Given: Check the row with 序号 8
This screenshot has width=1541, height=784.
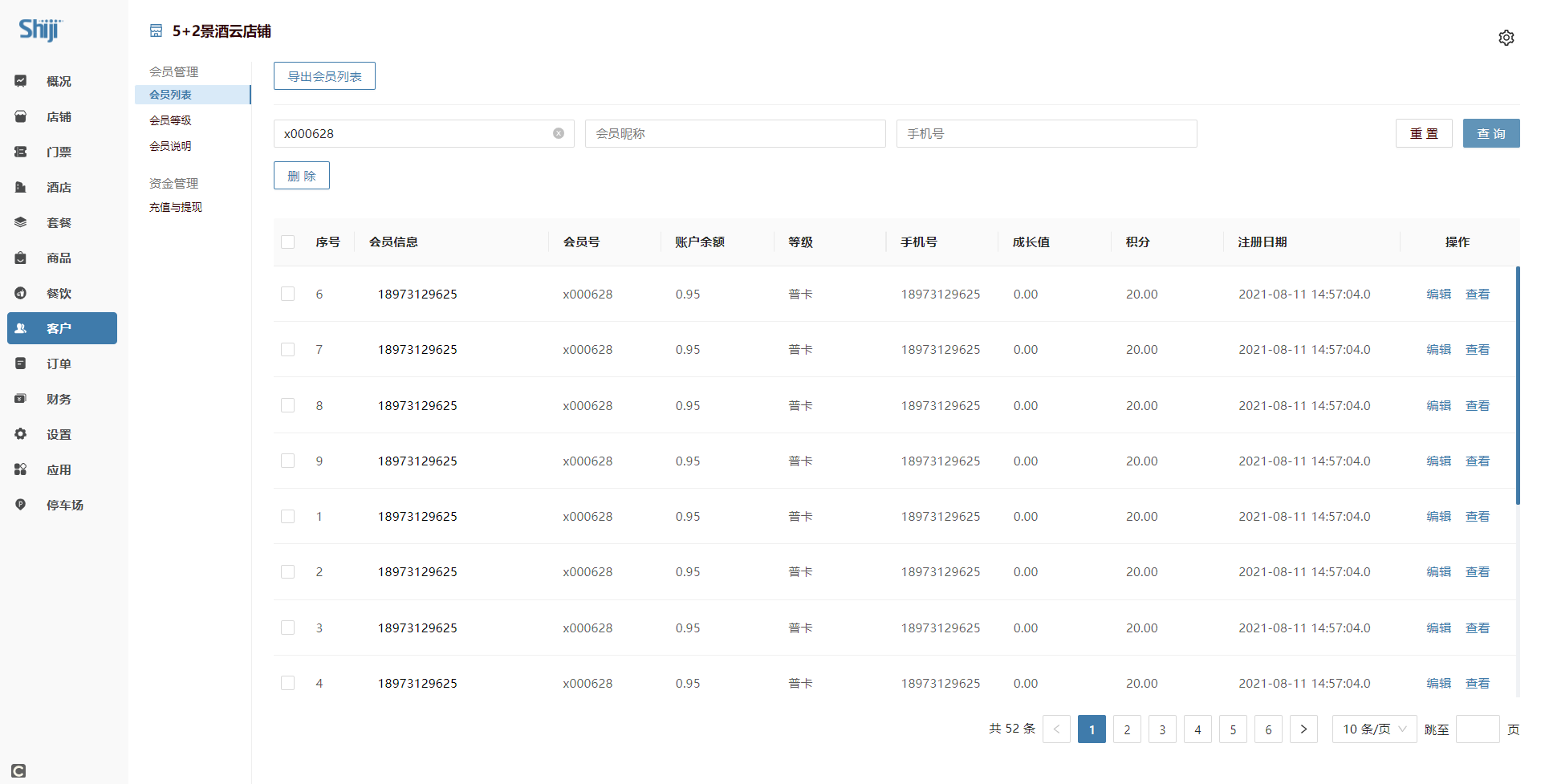Looking at the screenshot, I should (288, 405).
